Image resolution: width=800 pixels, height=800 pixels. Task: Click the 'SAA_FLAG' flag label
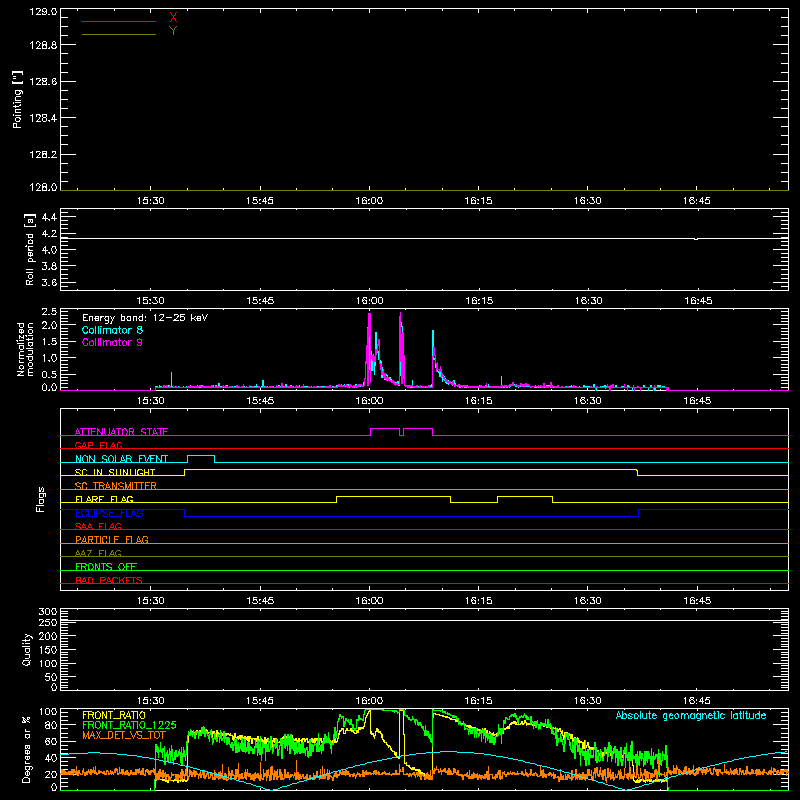pos(98,526)
